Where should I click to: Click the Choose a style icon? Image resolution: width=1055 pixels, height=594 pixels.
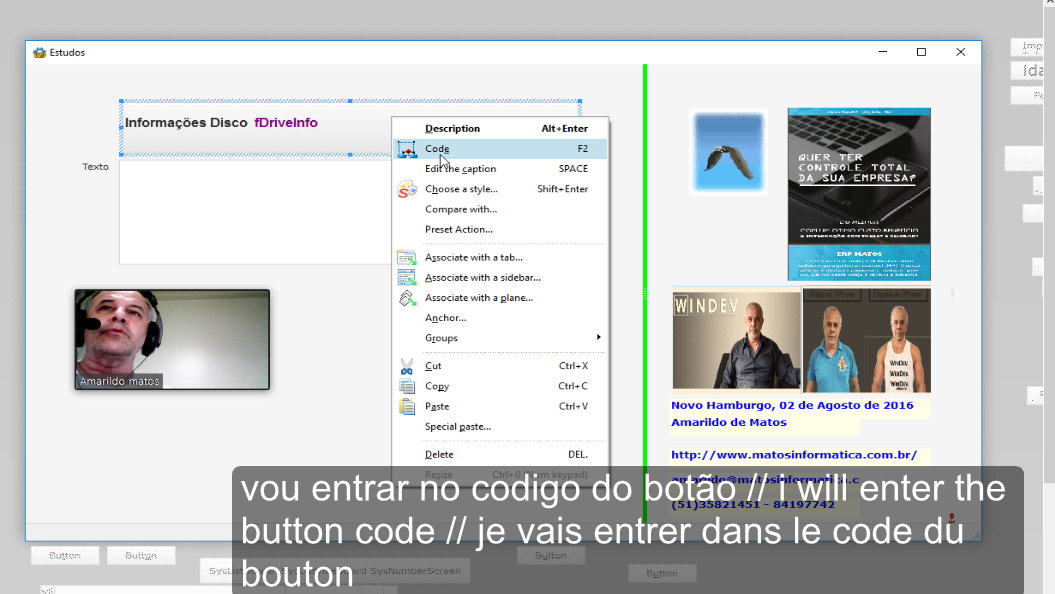[407, 190]
